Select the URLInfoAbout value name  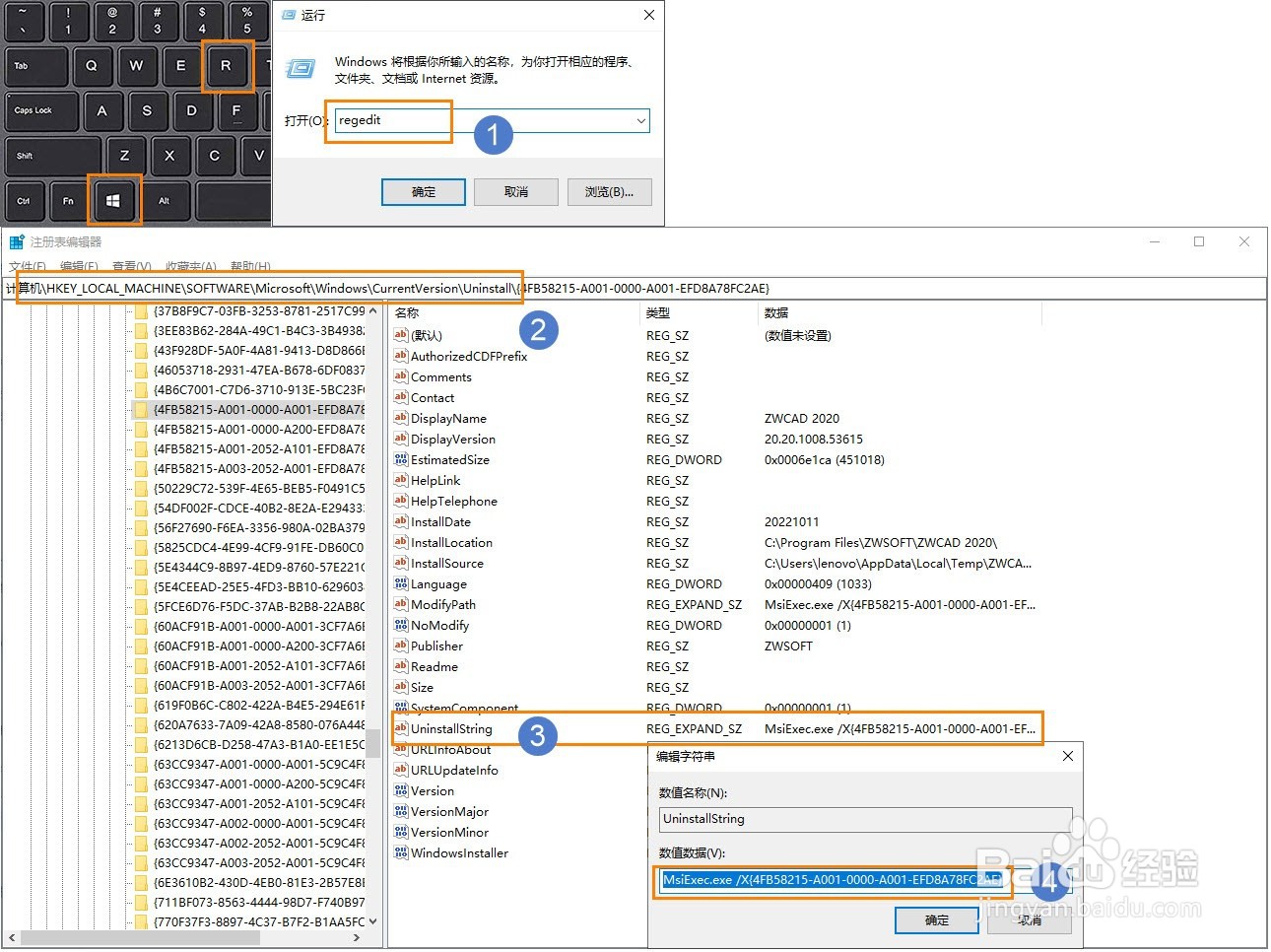click(x=450, y=749)
